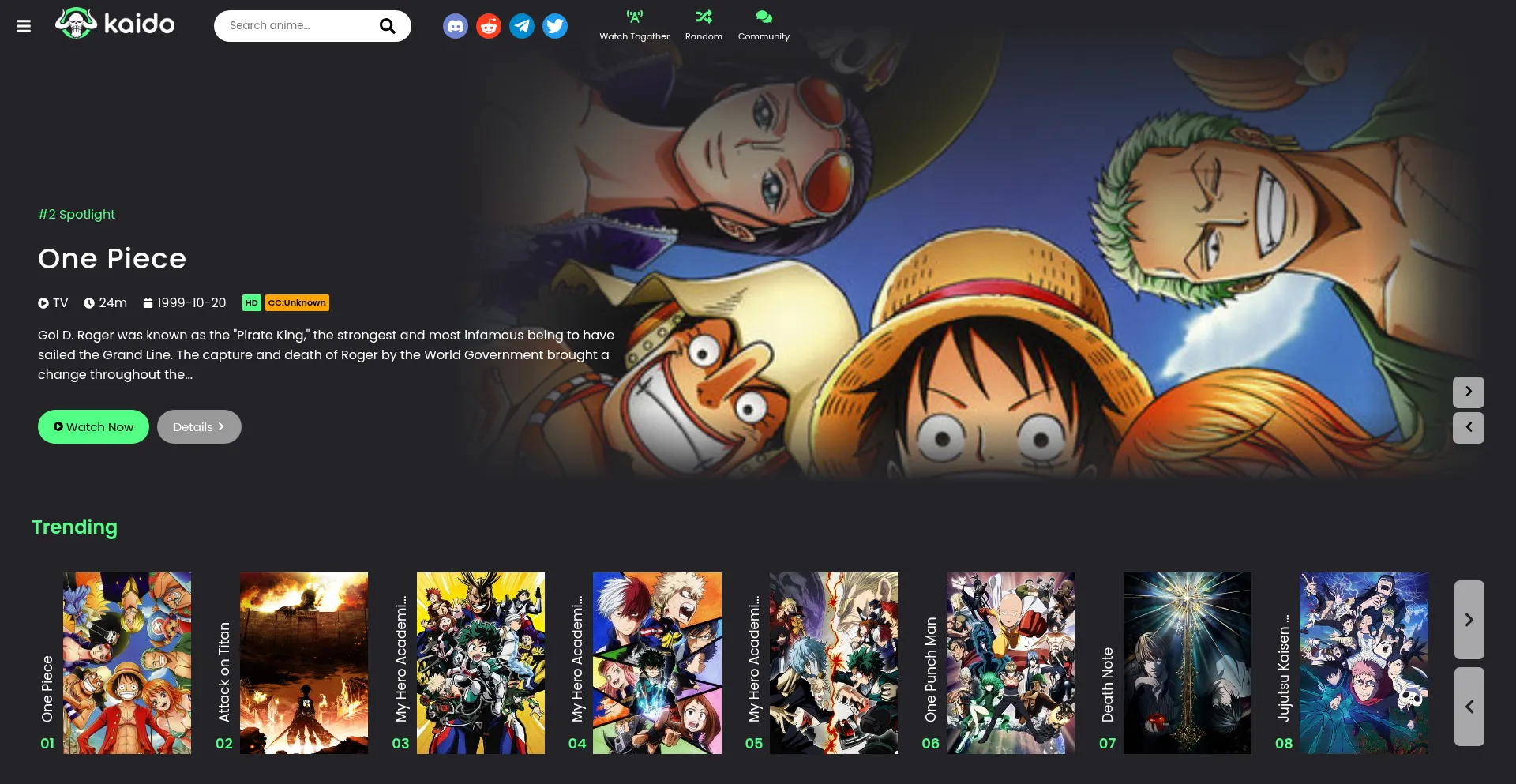
Task: Open the Telegram channel icon
Action: pyautogui.click(x=522, y=26)
